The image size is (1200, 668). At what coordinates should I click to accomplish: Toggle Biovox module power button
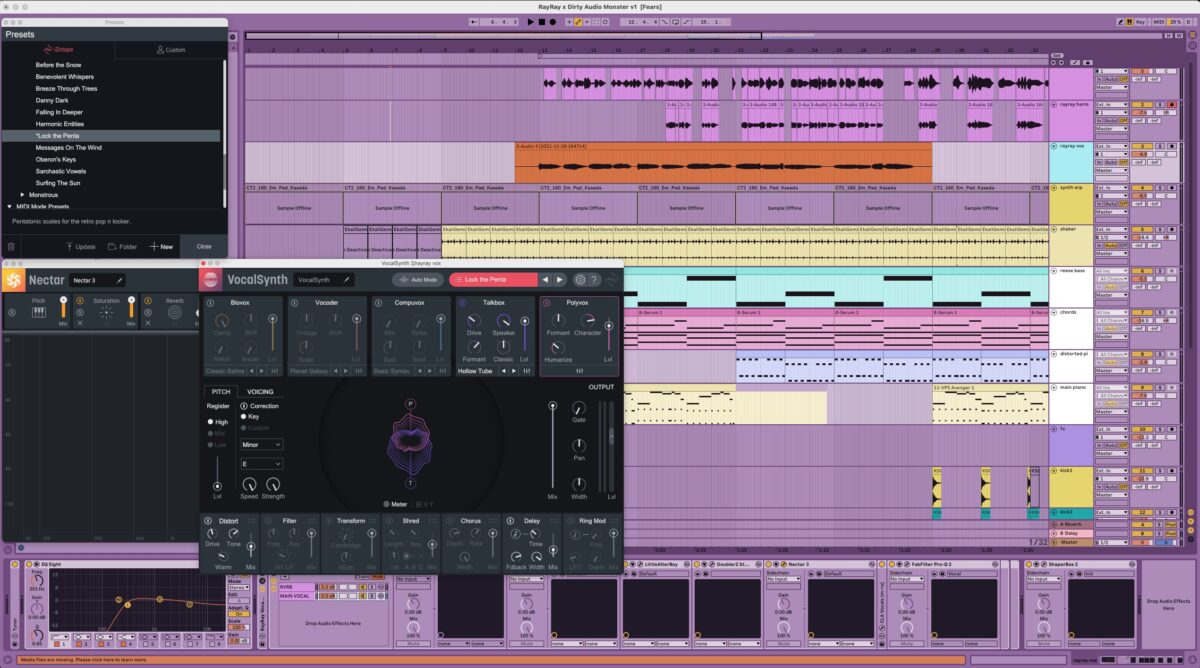(211, 302)
